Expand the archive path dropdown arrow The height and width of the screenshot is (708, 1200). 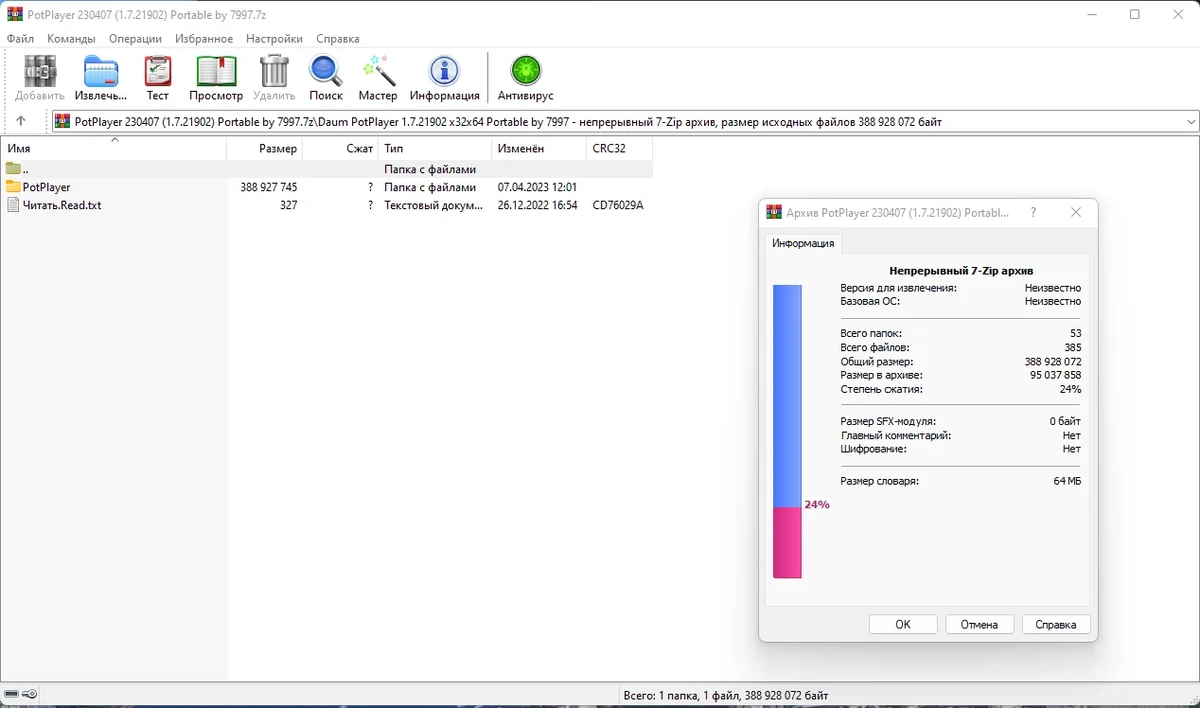1190,122
